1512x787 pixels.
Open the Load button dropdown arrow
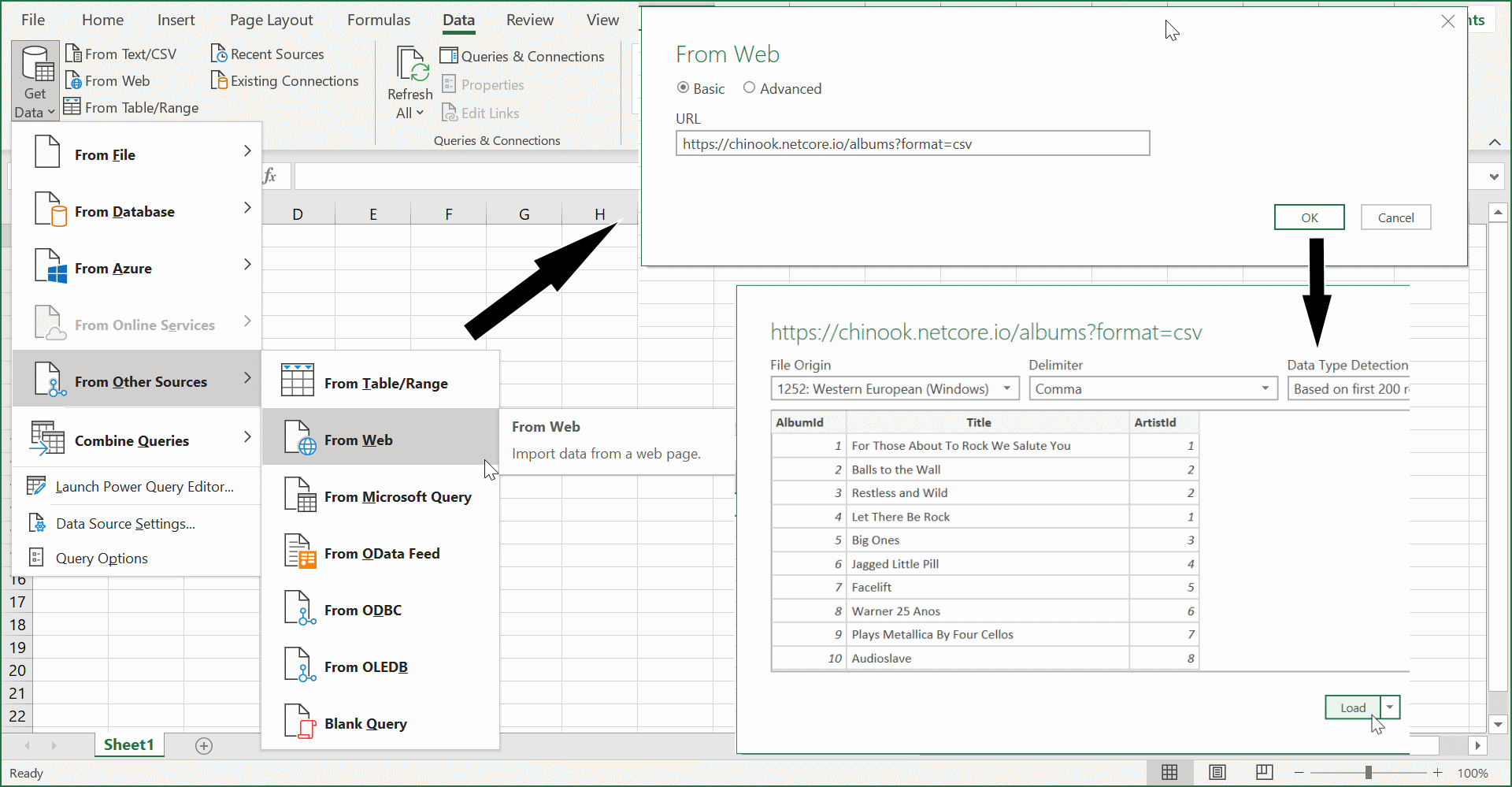(x=1390, y=707)
